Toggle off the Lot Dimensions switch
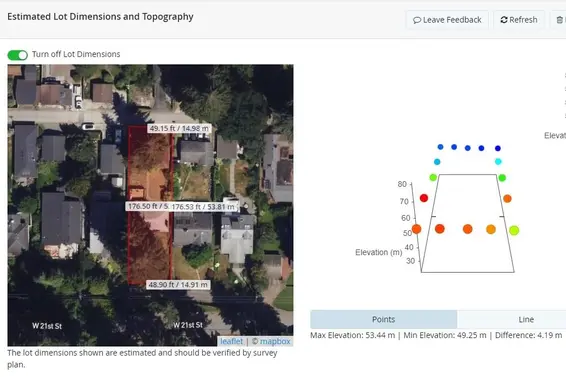 click(x=17, y=55)
